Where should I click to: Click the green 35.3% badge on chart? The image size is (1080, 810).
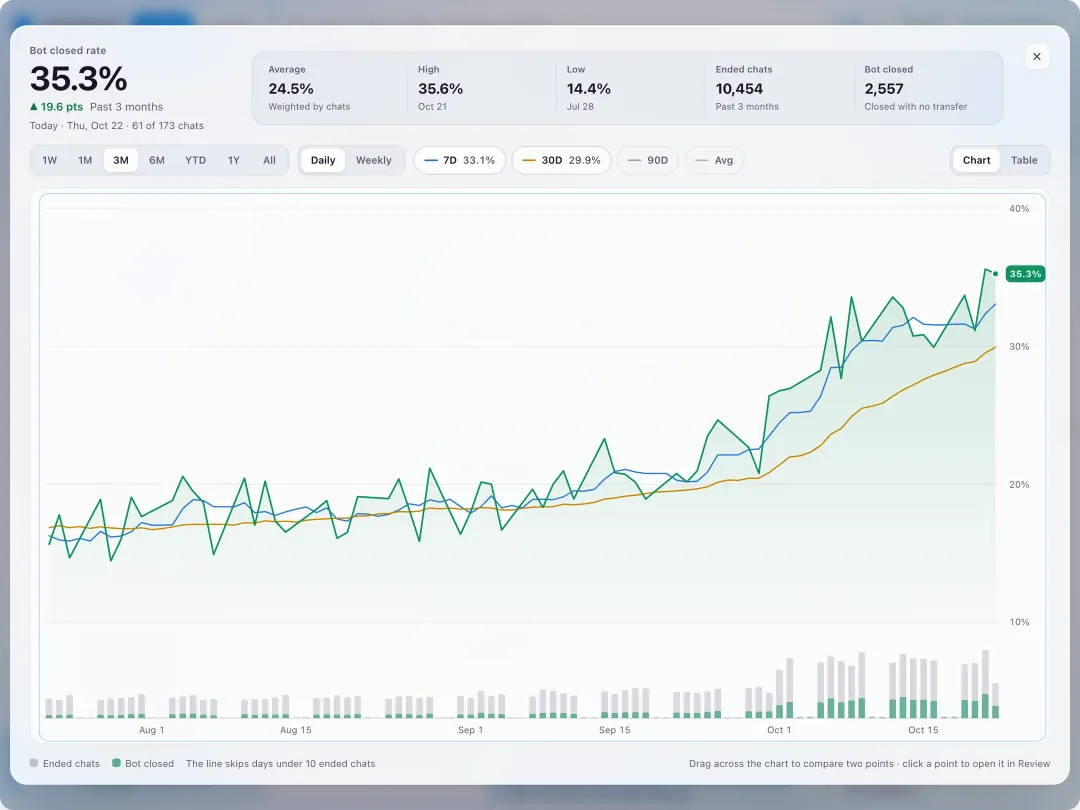pyautogui.click(x=1025, y=274)
